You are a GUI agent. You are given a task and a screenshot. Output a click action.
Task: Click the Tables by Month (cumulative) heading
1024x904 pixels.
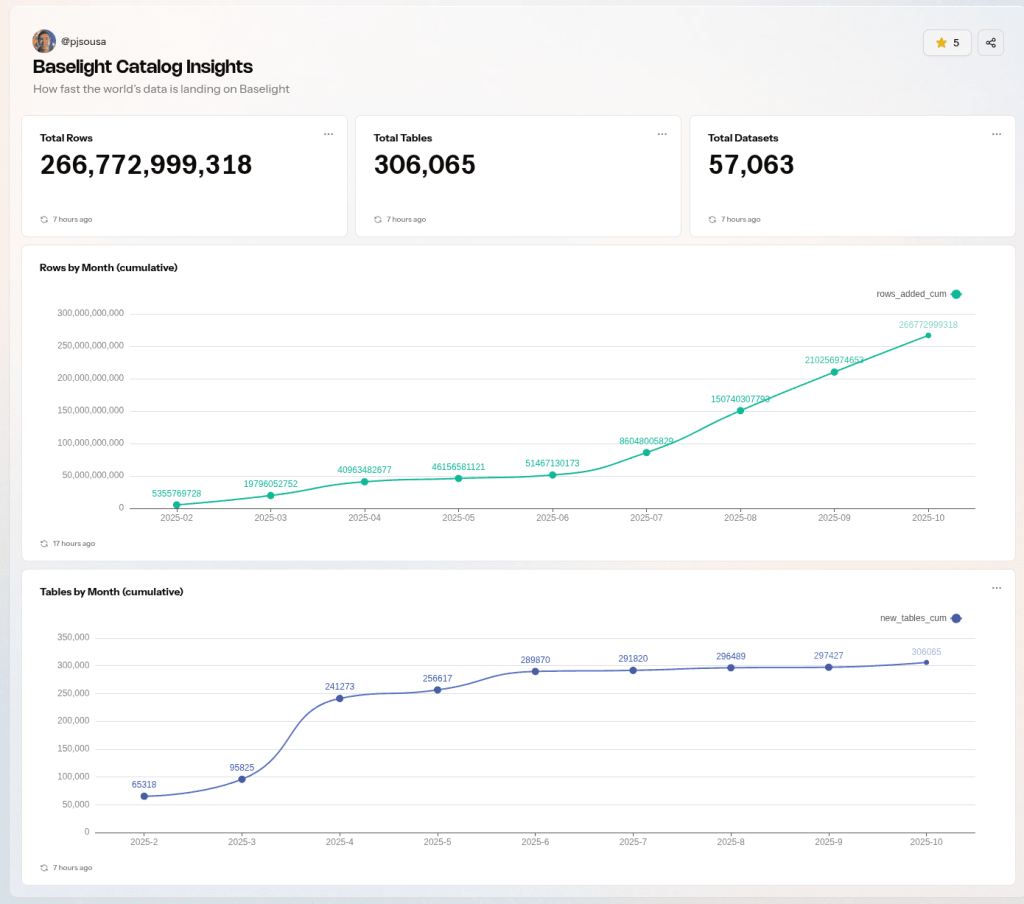pyautogui.click(x=112, y=592)
